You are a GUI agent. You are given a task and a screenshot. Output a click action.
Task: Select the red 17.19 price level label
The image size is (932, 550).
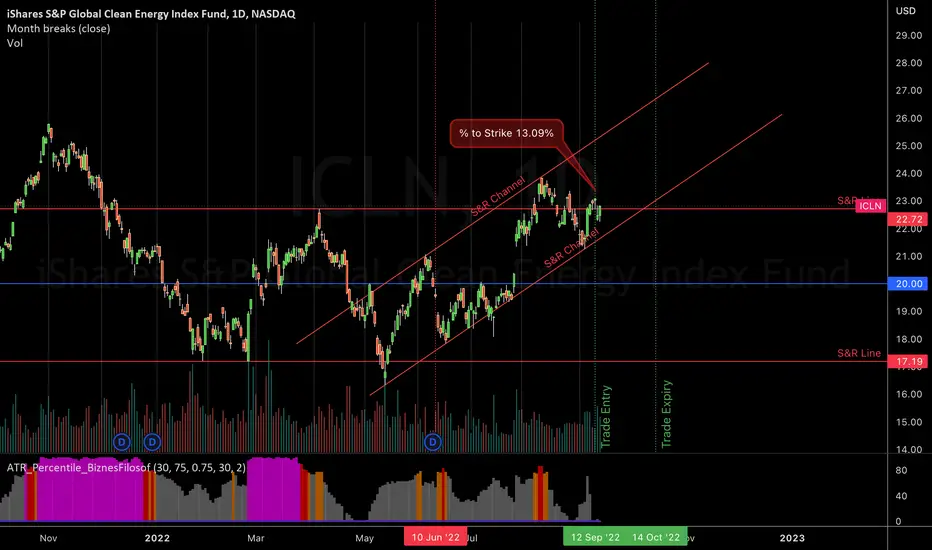908,361
